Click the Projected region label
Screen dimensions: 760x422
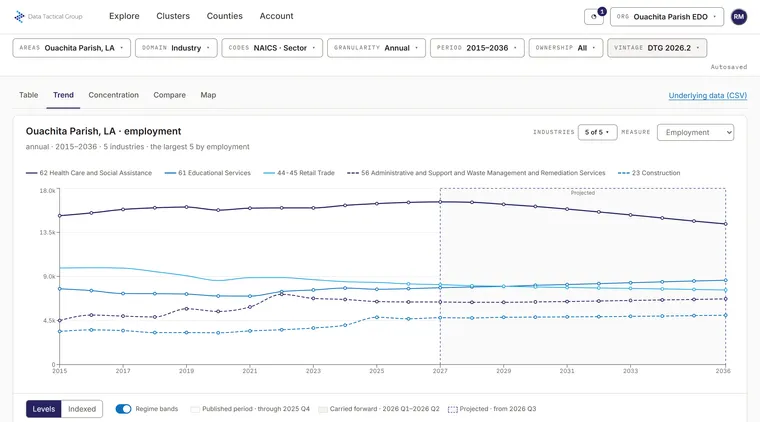pyautogui.click(x=583, y=193)
